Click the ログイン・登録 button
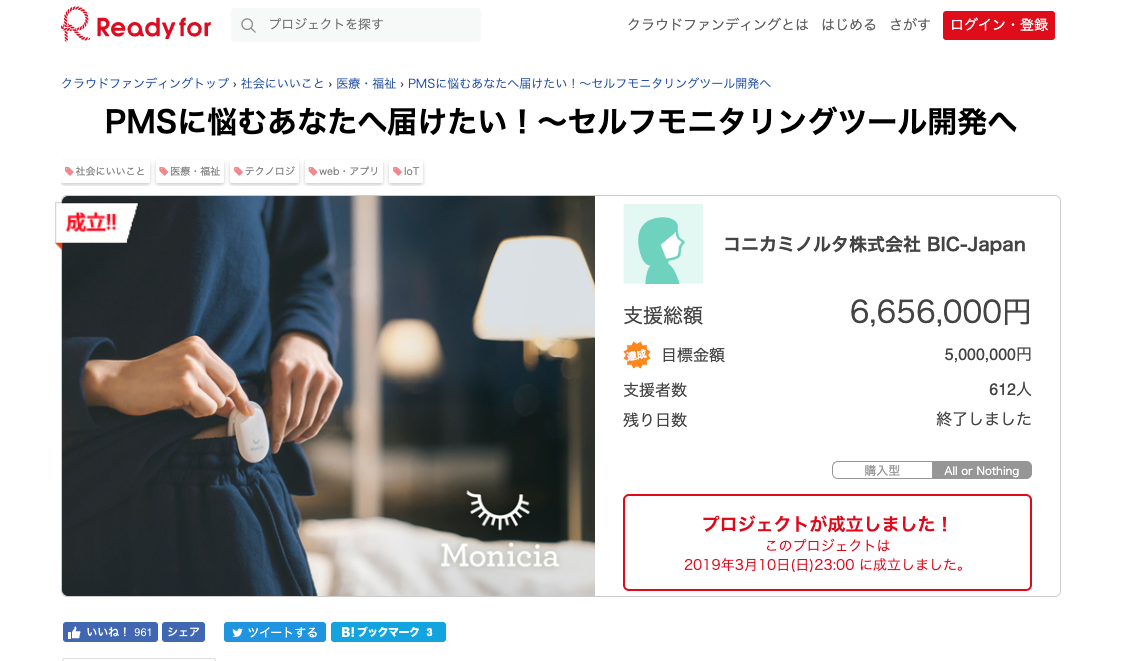The height and width of the screenshot is (661, 1132). coord(998,25)
